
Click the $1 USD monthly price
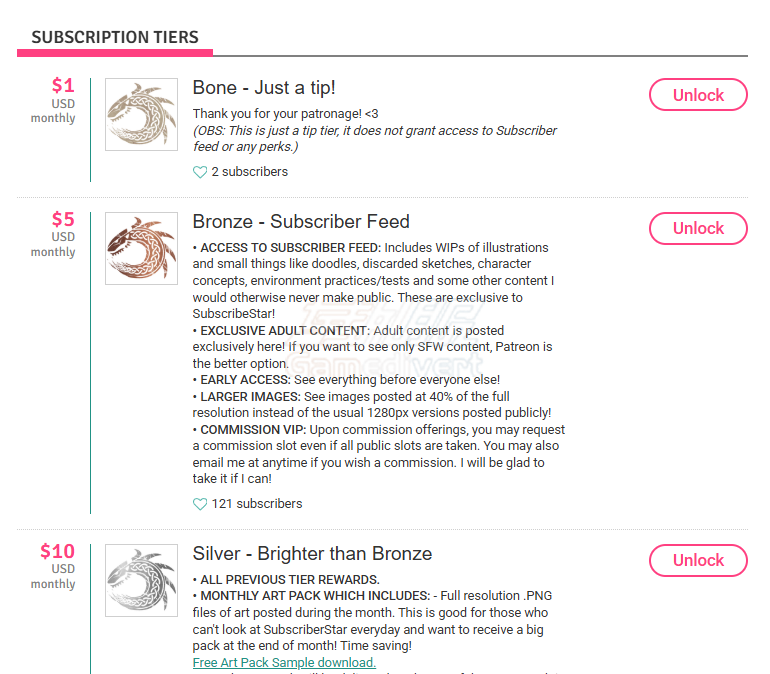[x=56, y=101]
